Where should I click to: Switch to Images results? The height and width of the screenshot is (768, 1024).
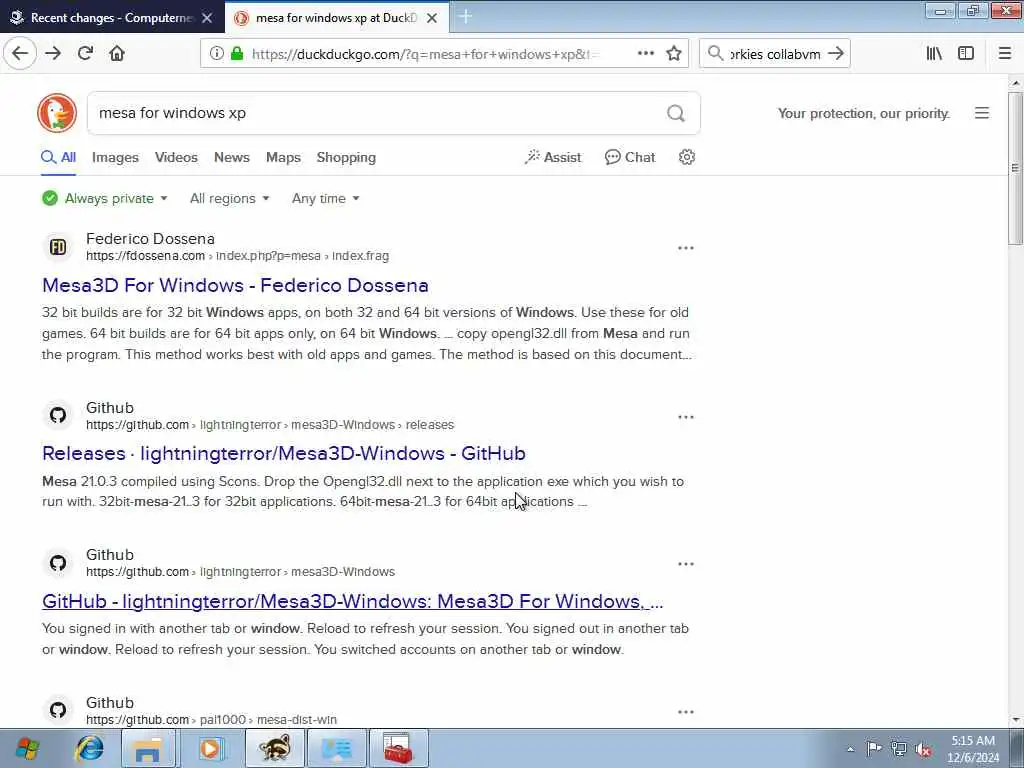[x=115, y=157]
